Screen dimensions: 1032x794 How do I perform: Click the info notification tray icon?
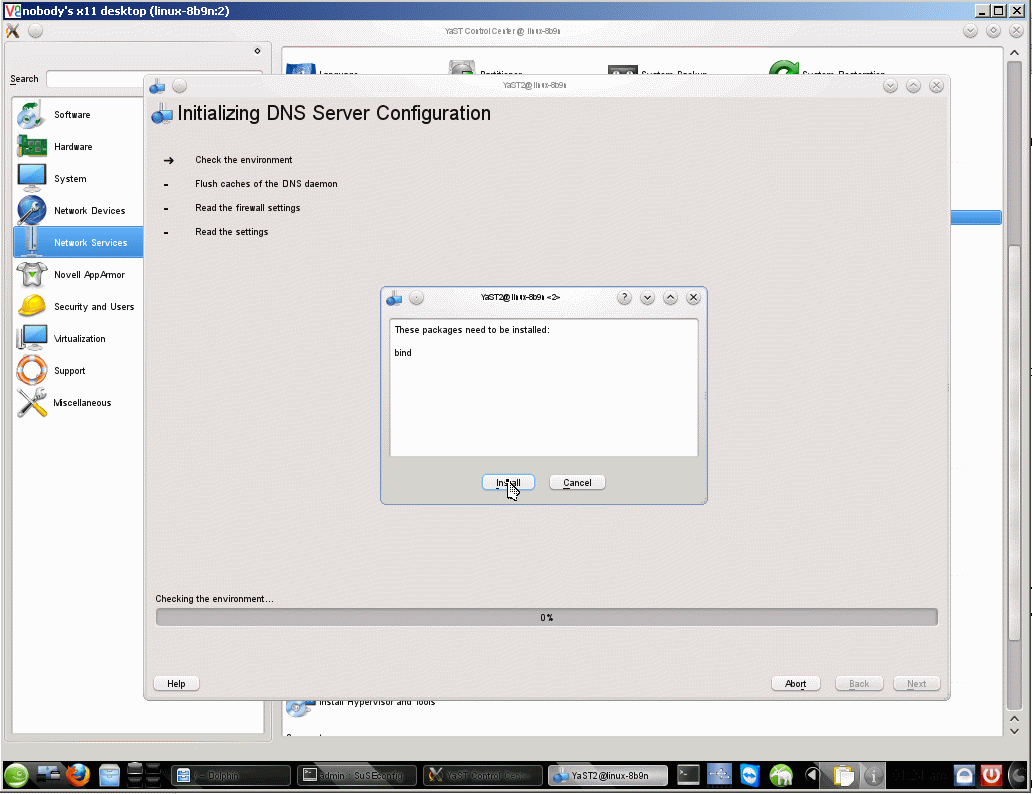point(873,776)
